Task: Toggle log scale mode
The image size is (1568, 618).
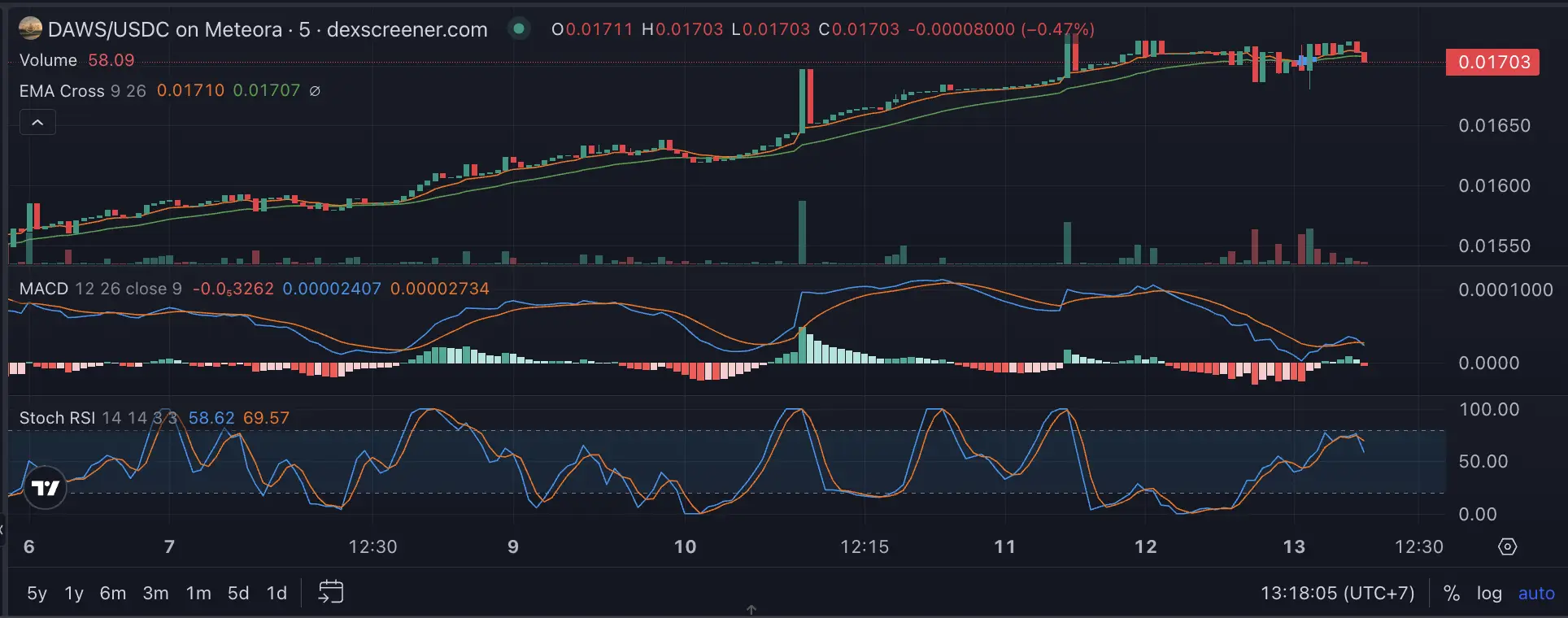Action: (x=1489, y=594)
